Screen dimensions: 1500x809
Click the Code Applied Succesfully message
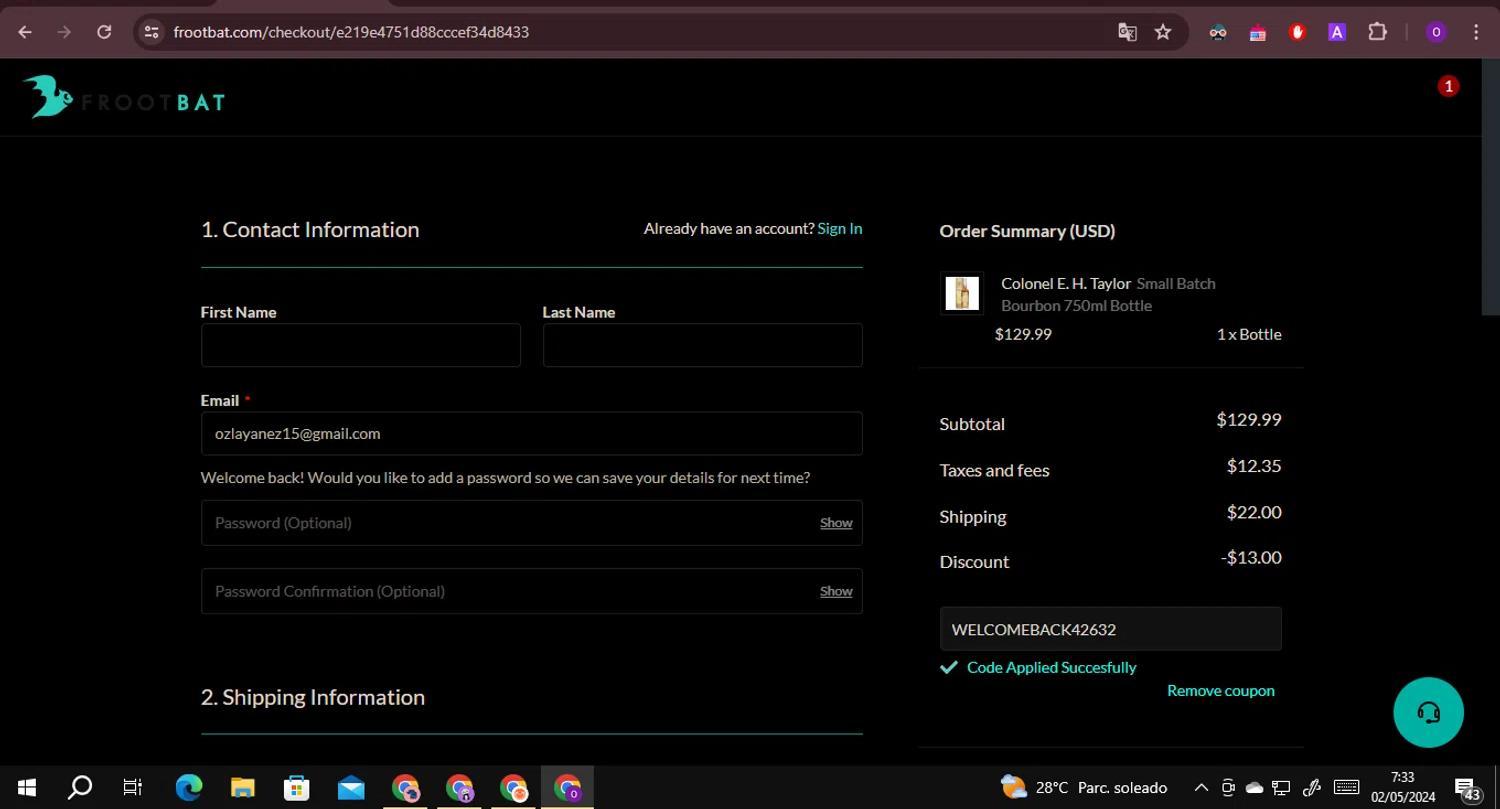(1051, 667)
